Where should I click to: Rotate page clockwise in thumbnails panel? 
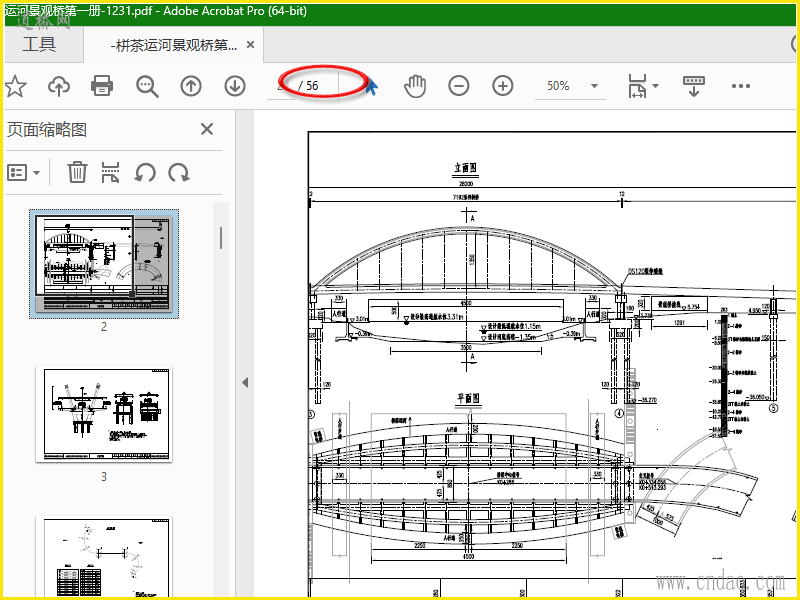[x=179, y=172]
